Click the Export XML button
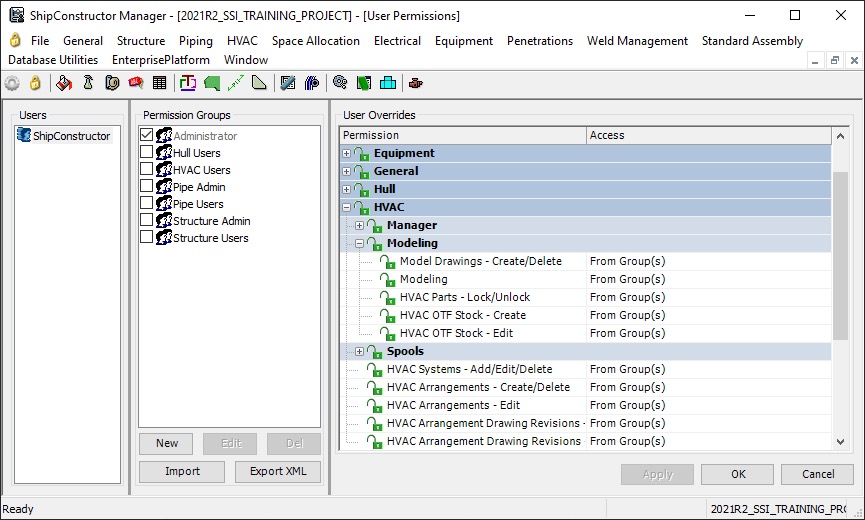 pos(277,471)
